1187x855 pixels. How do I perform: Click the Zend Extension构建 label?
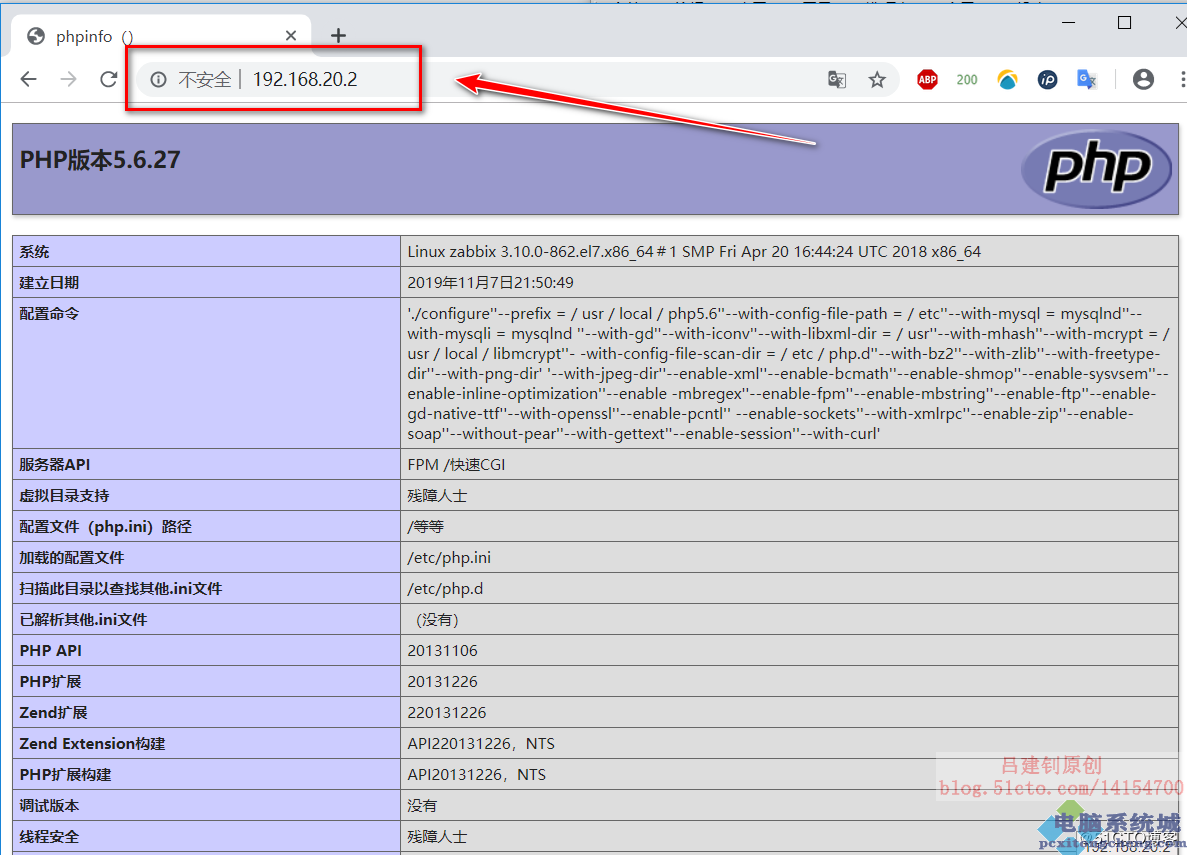click(92, 744)
